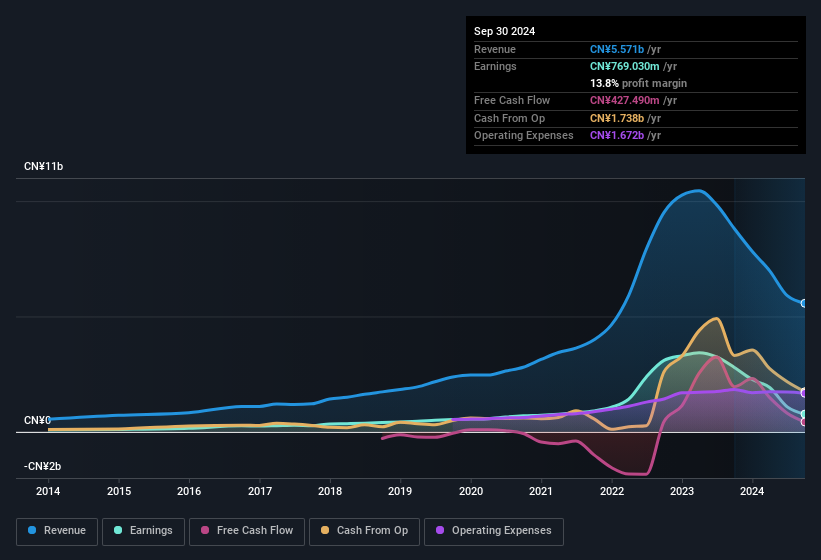
Task: Click the CN¥11b y-axis label
Action: 43,166
